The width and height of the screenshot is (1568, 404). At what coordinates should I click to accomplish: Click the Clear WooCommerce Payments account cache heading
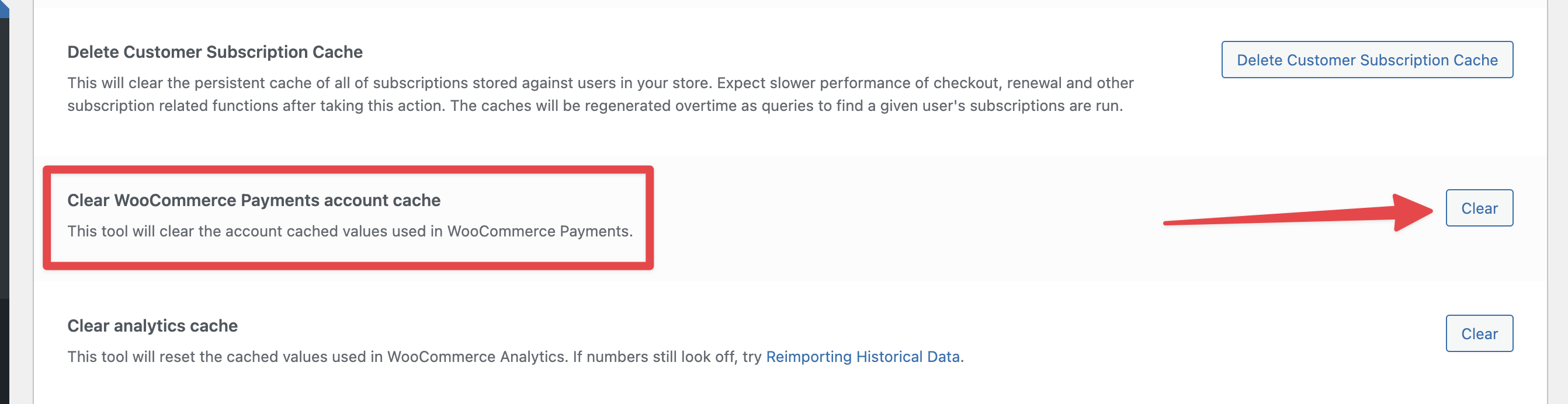click(x=254, y=200)
